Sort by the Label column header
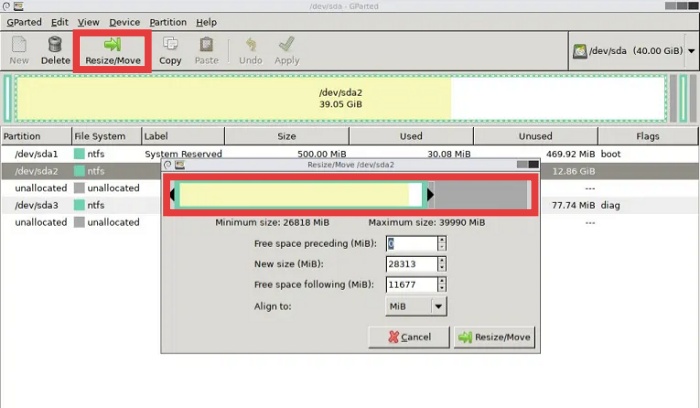Viewport: 700px width, 408px height. (x=183, y=136)
